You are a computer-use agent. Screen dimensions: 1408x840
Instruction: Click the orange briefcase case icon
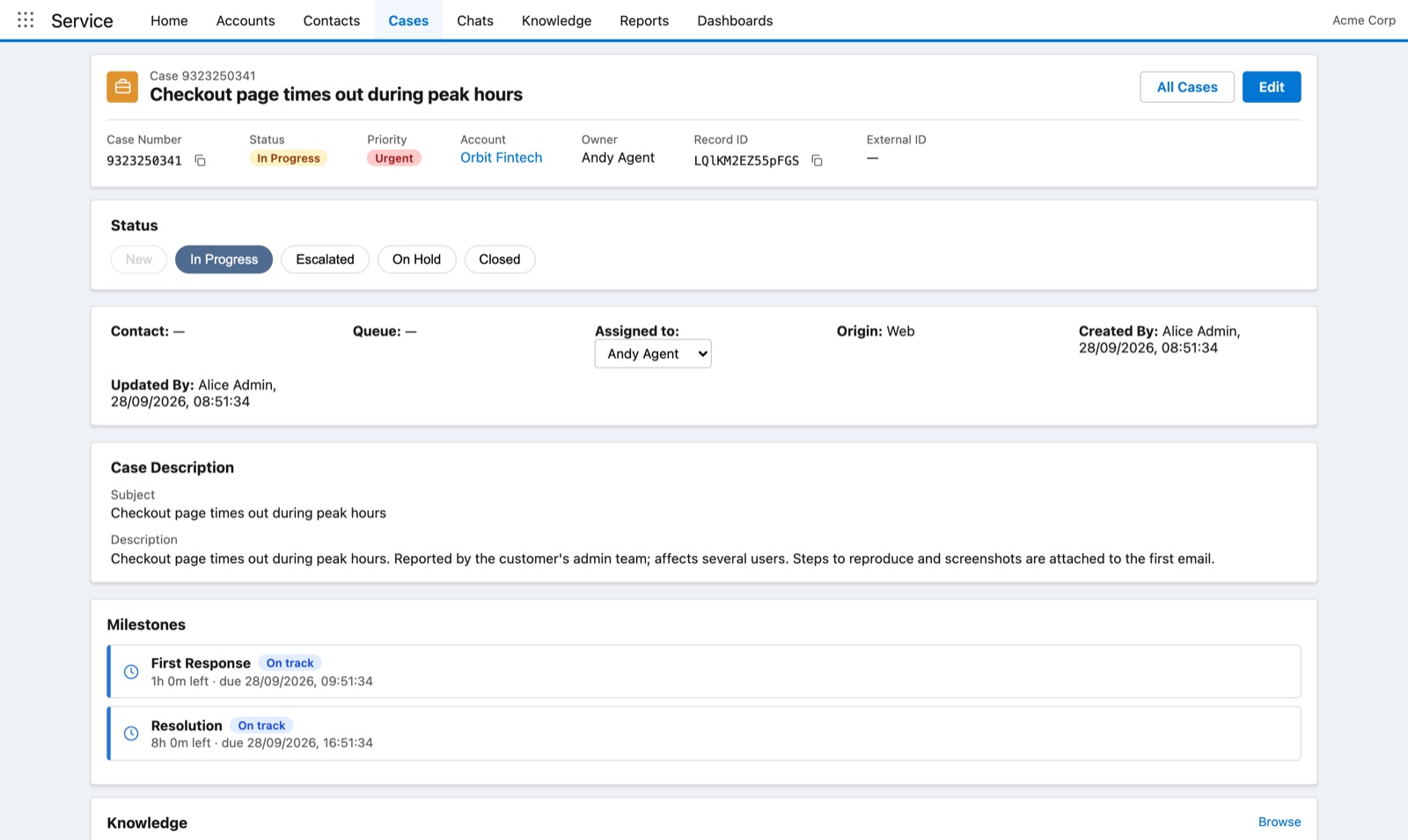click(122, 87)
